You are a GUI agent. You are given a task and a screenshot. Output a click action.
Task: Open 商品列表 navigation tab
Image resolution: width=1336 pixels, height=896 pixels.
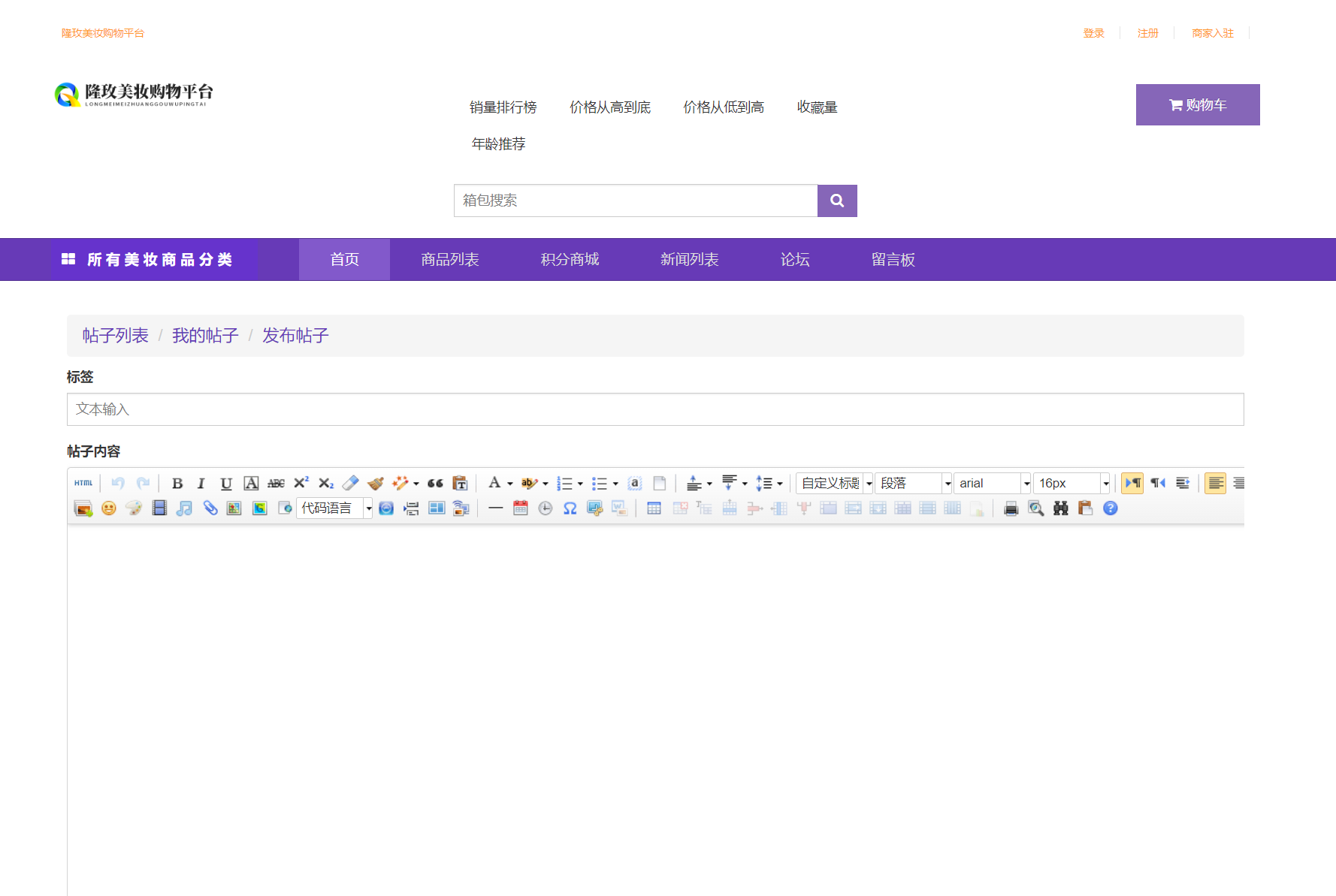450,260
